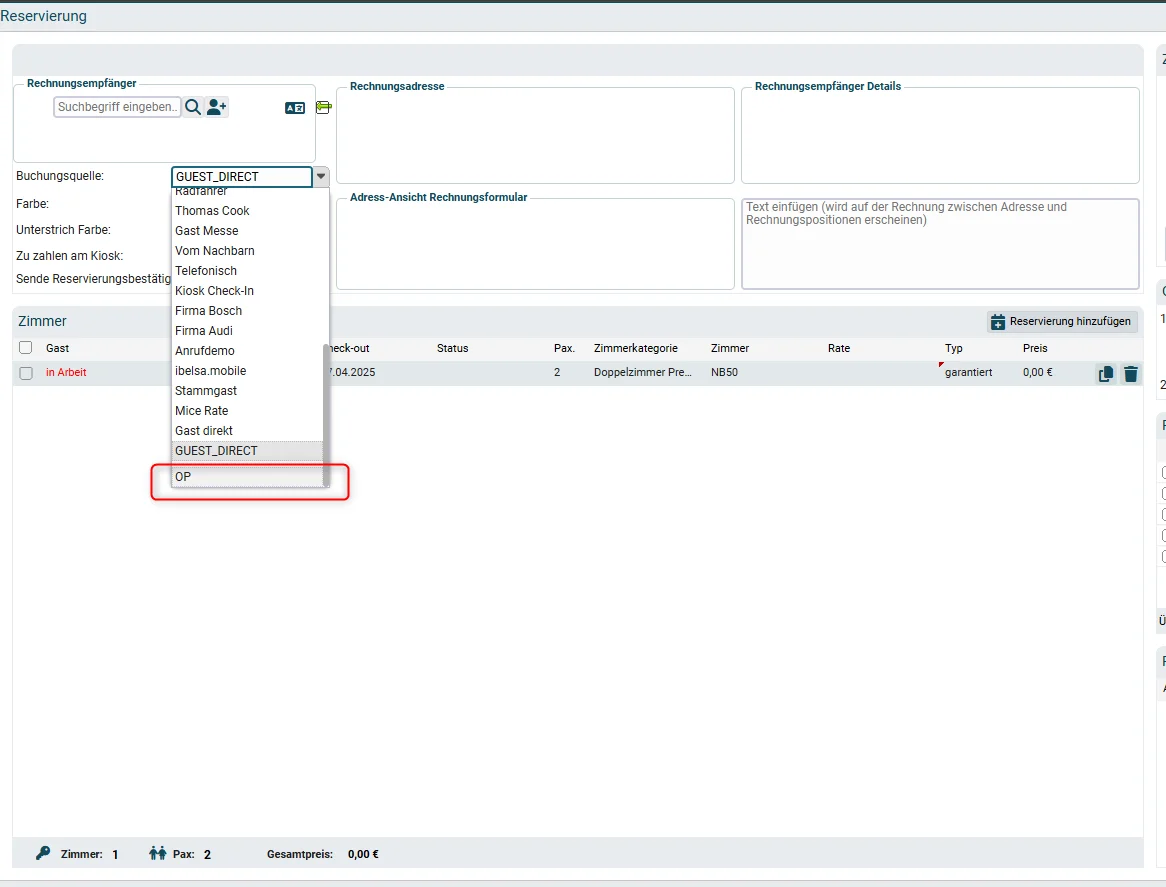Click the add new guest icon
This screenshot has height=887, width=1166.
click(216, 107)
